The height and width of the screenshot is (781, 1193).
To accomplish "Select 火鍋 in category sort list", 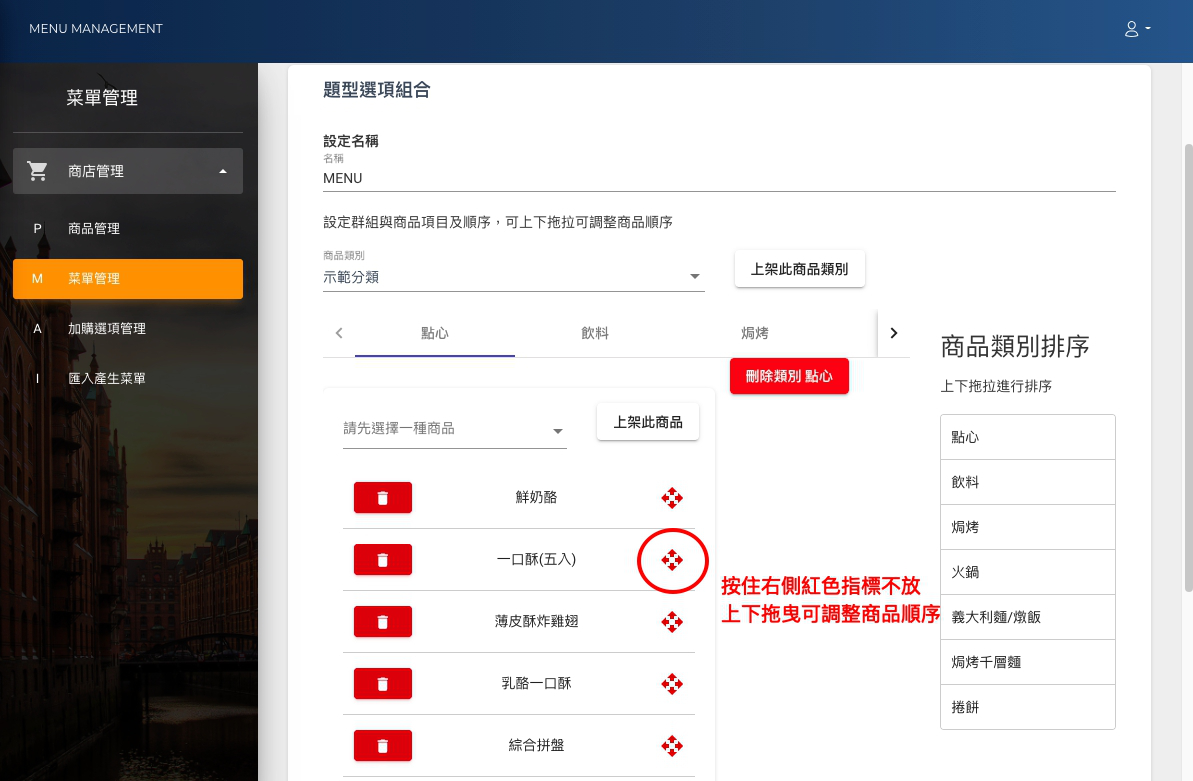I will [x=1028, y=572].
